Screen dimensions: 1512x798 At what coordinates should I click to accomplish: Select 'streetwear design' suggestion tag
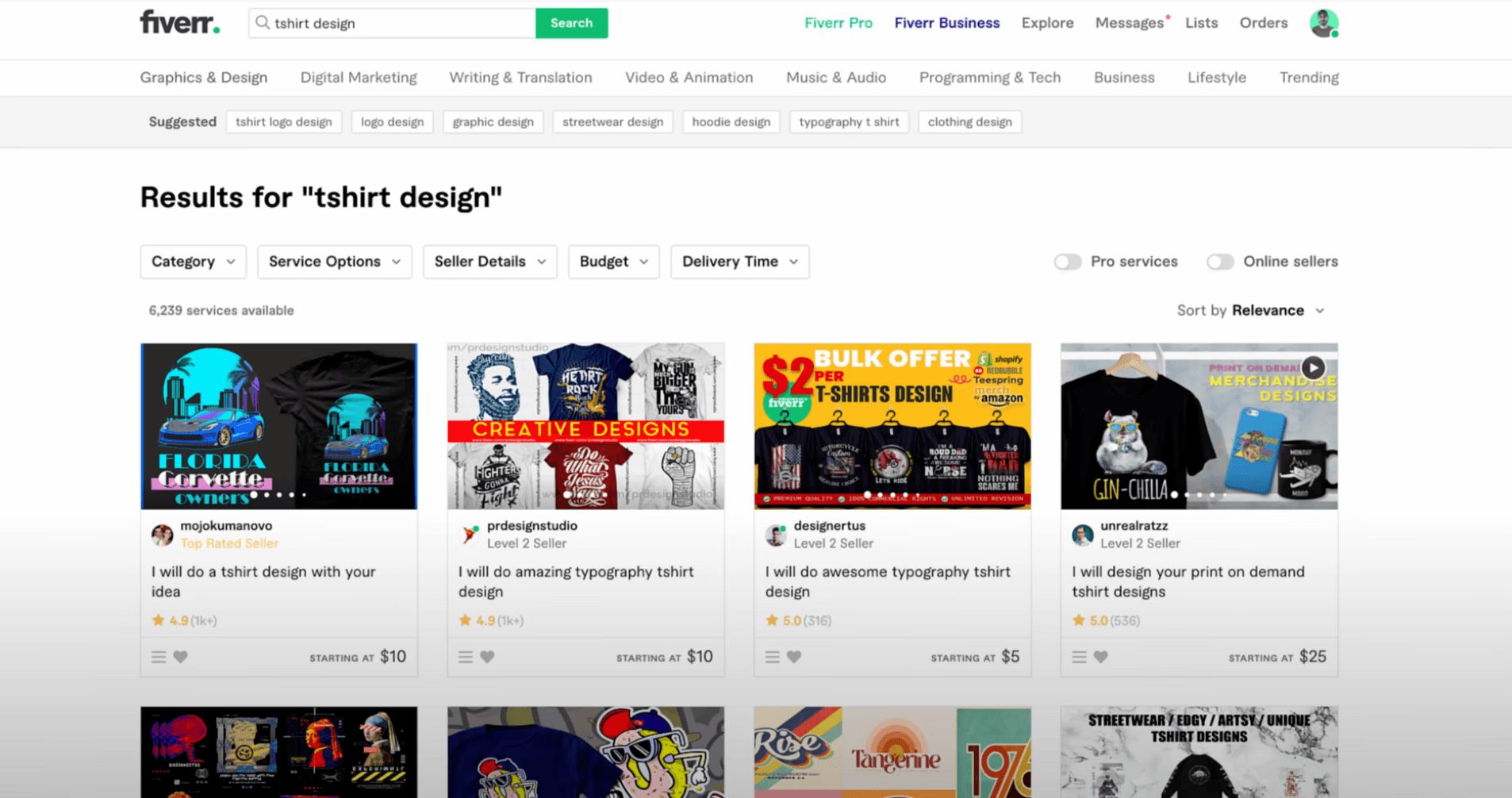[x=612, y=122]
